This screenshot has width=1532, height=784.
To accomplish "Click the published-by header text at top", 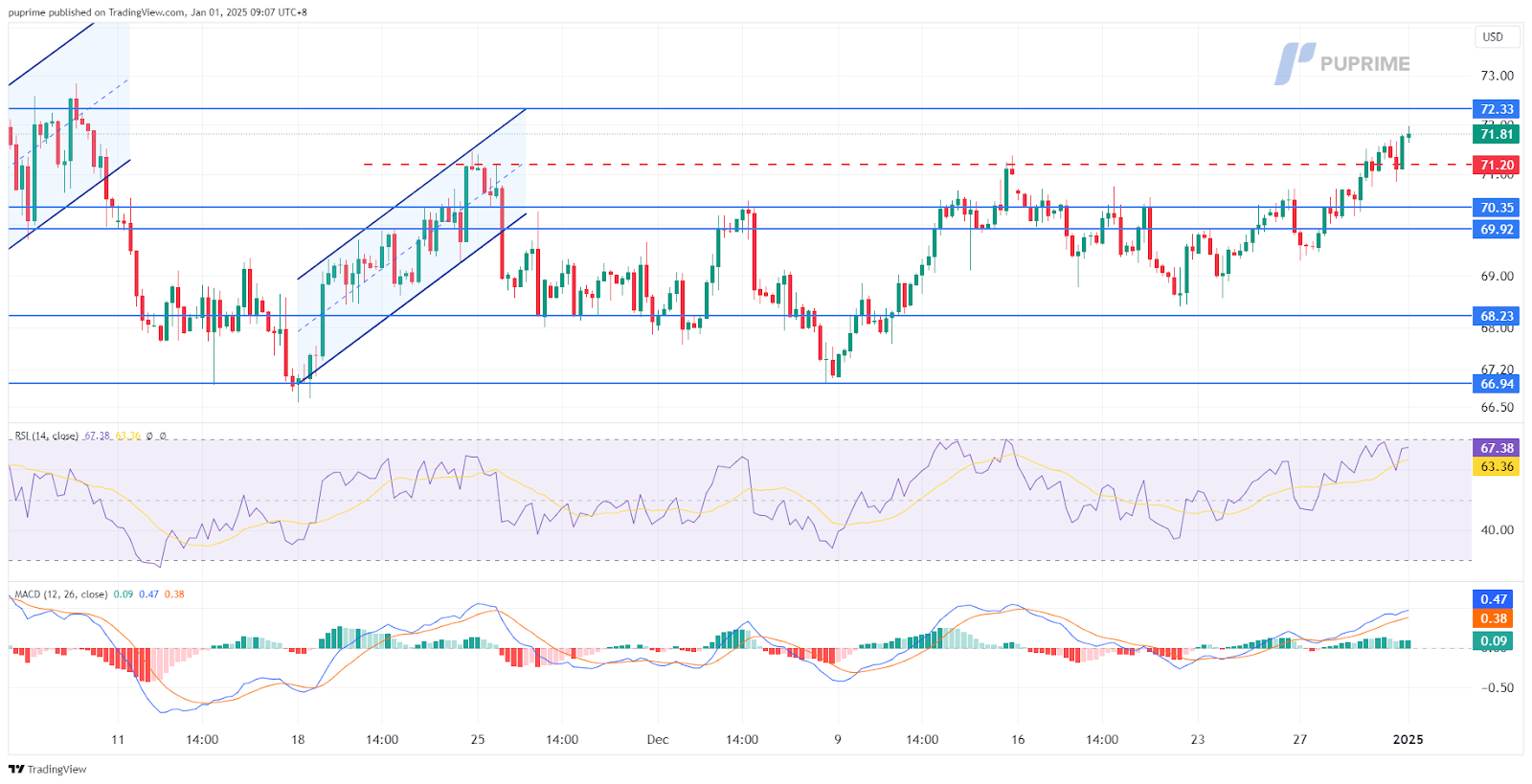I will [158, 12].
